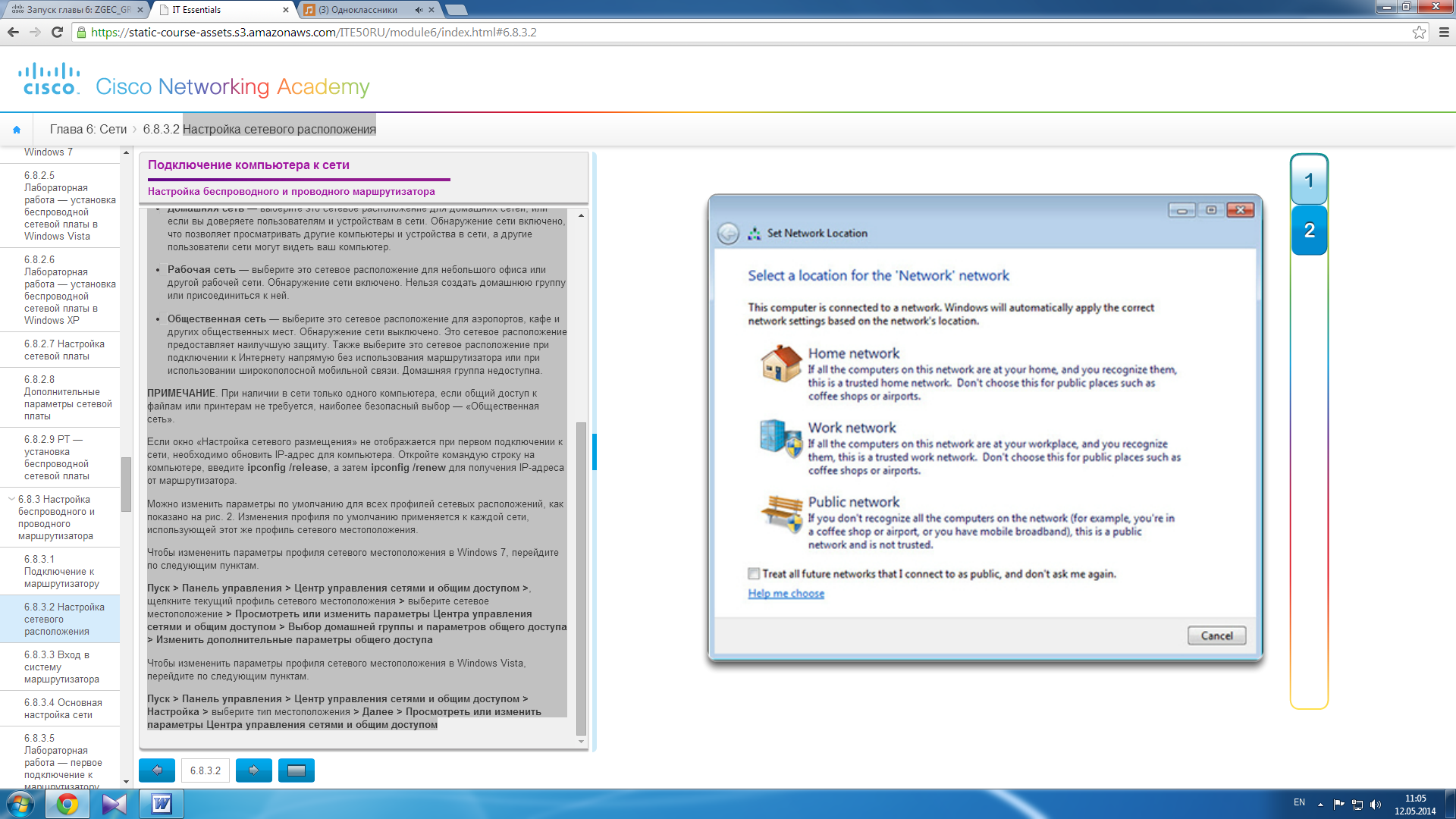This screenshot has width=1456, height=819.
Task: Go to next page arrow button
Action: pos(254,770)
